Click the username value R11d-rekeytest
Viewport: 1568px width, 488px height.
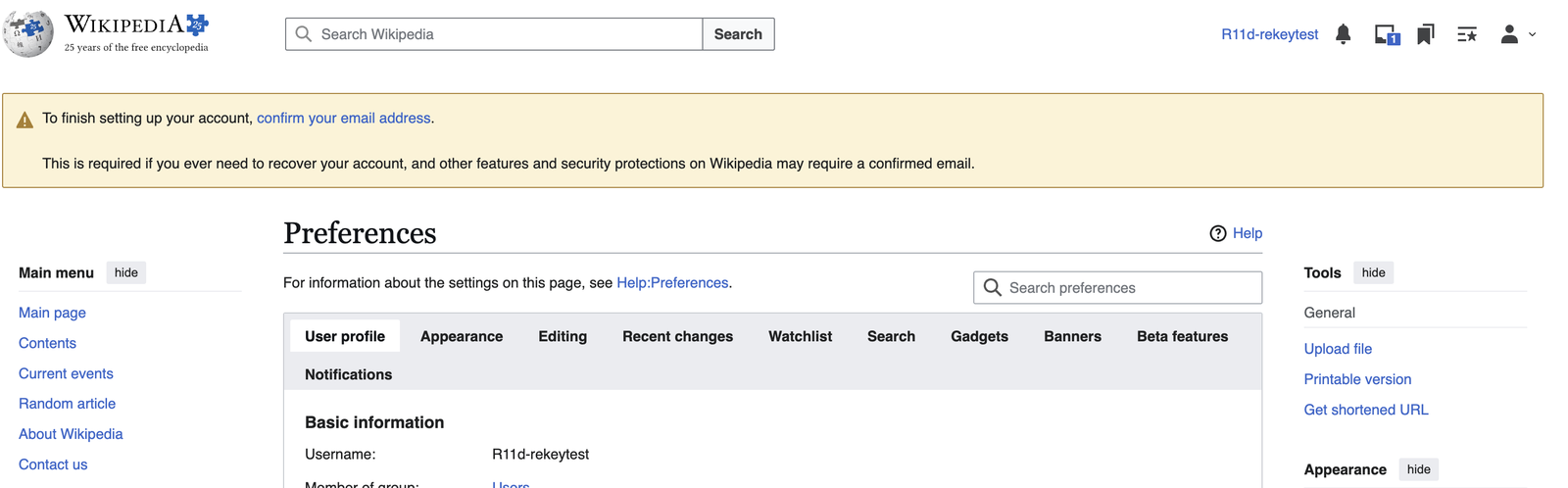click(x=540, y=455)
